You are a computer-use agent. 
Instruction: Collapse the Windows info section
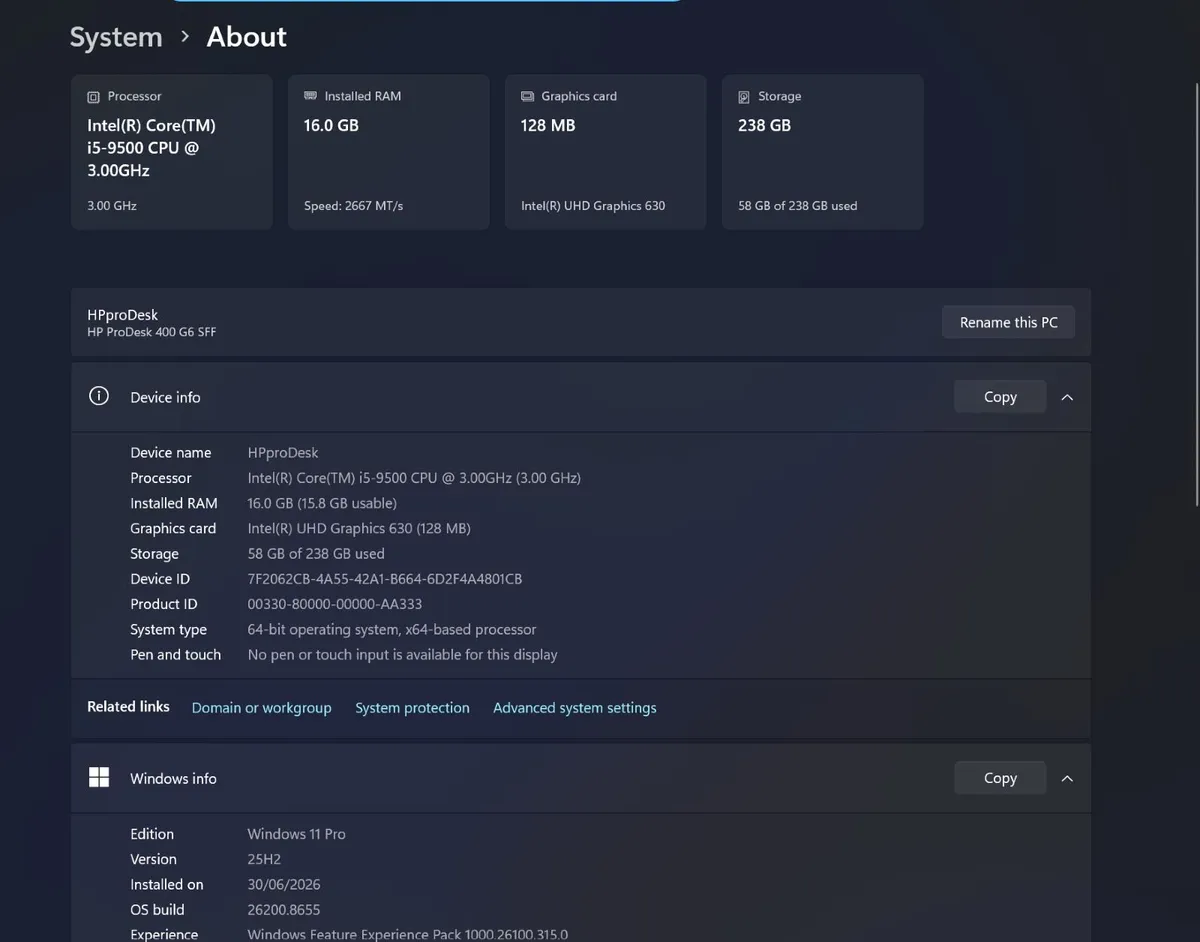[1067, 778]
